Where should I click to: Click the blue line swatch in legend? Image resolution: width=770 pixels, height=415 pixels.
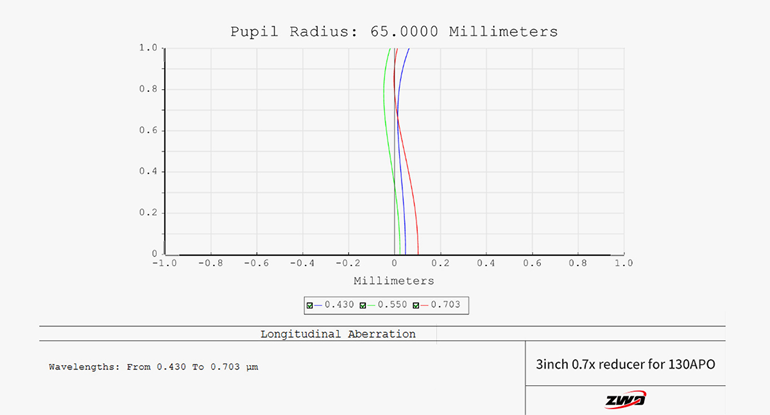[x=320, y=305]
